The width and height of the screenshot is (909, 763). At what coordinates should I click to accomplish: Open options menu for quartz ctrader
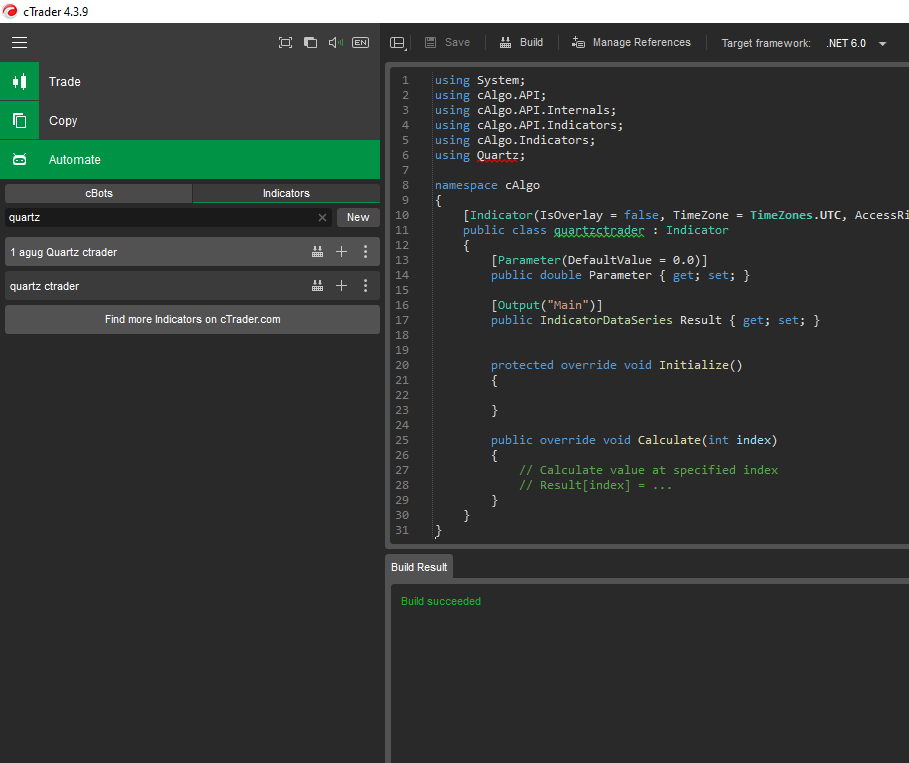pos(365,286)
